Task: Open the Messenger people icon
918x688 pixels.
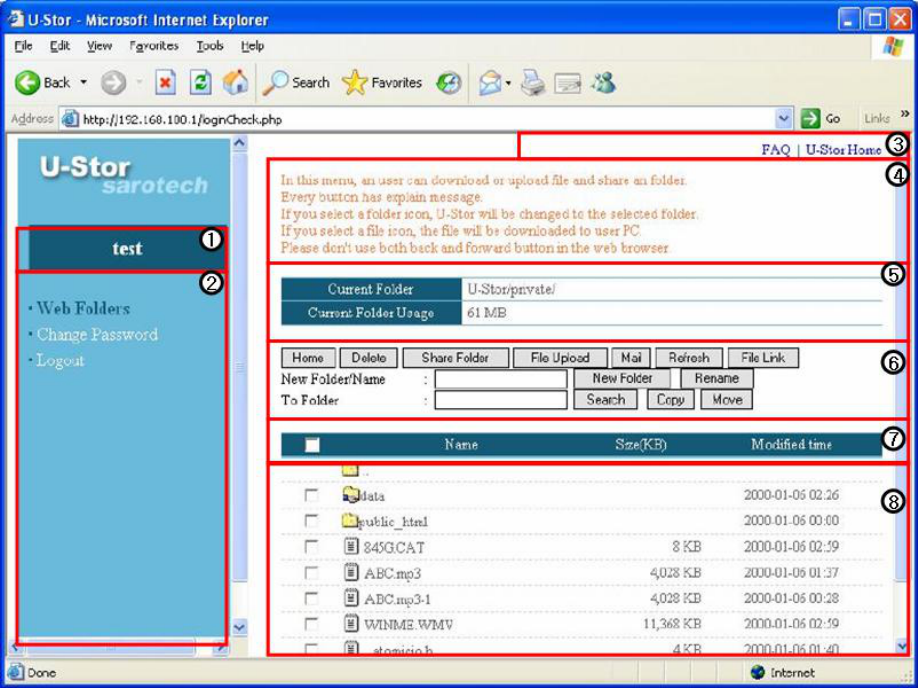Action: (x=603, y=83)
